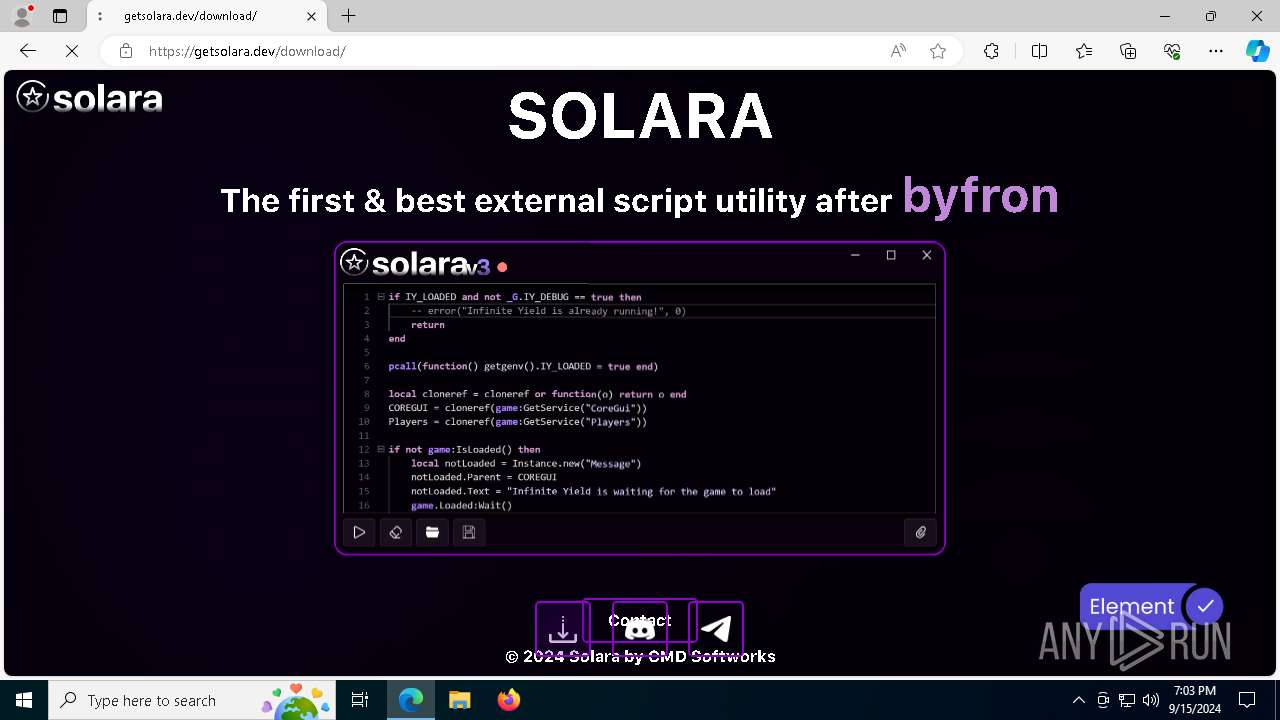Click the Contact label

640,620
